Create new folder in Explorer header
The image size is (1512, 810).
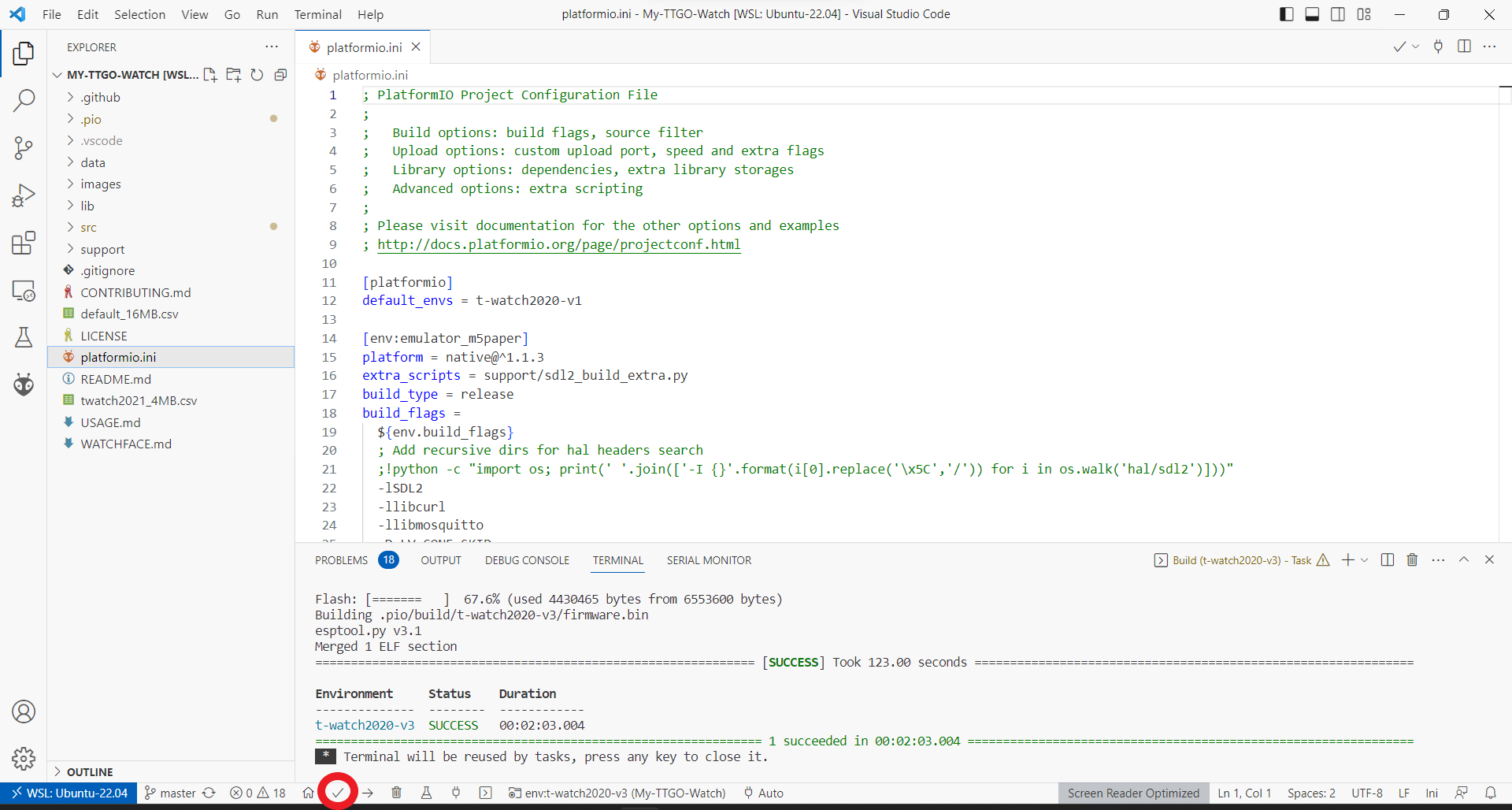(234, 75)
